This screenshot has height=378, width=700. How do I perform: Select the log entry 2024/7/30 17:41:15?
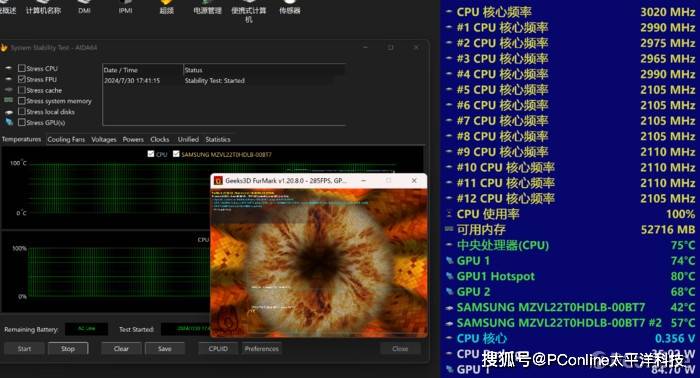(132, 81)
